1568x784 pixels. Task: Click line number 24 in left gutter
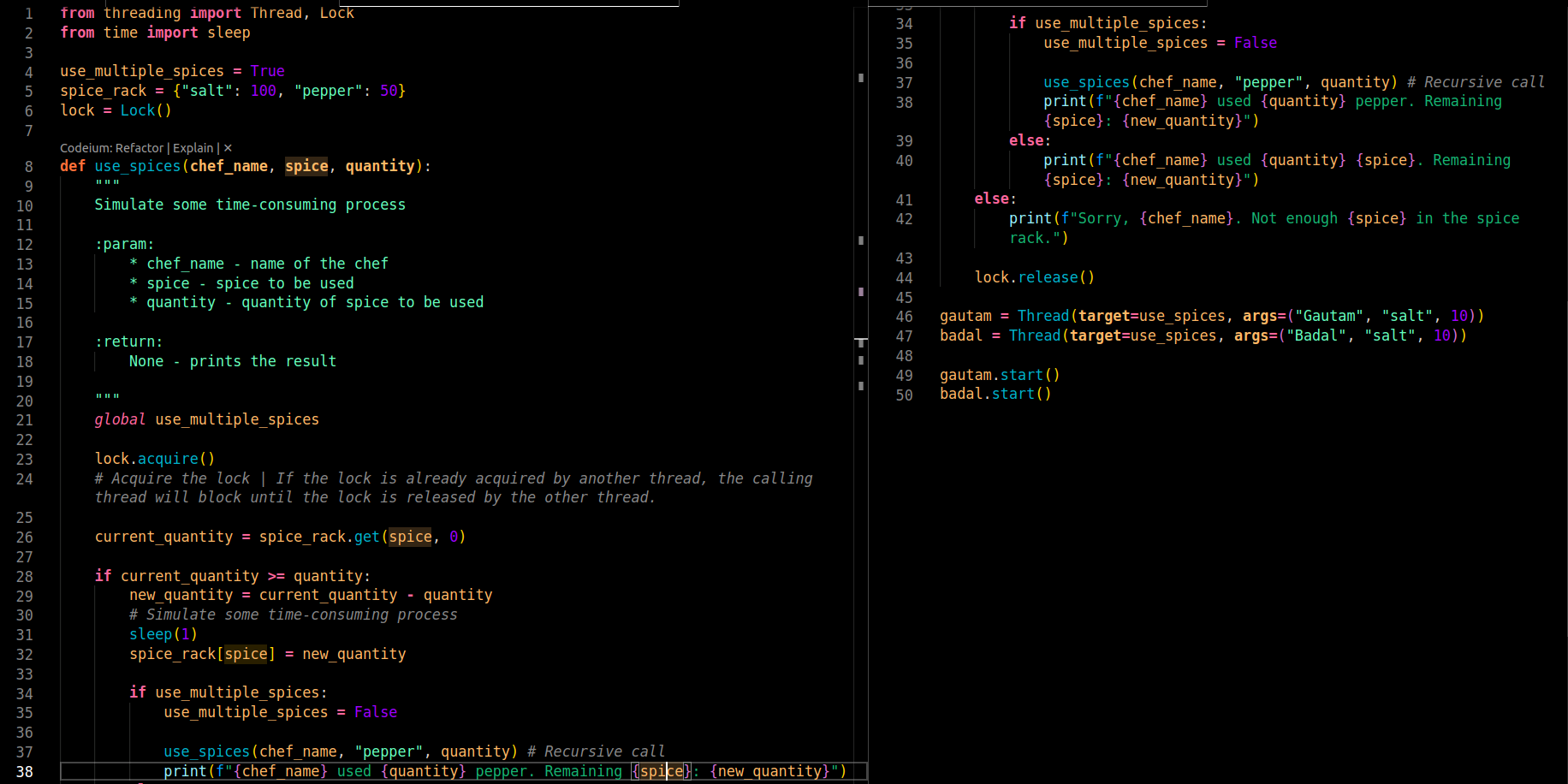[x=25, y=479]
